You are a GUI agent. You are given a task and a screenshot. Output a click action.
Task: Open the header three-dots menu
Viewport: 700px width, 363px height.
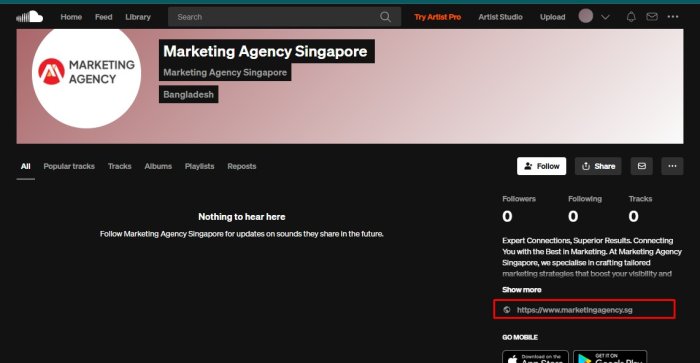coord(673,17)
